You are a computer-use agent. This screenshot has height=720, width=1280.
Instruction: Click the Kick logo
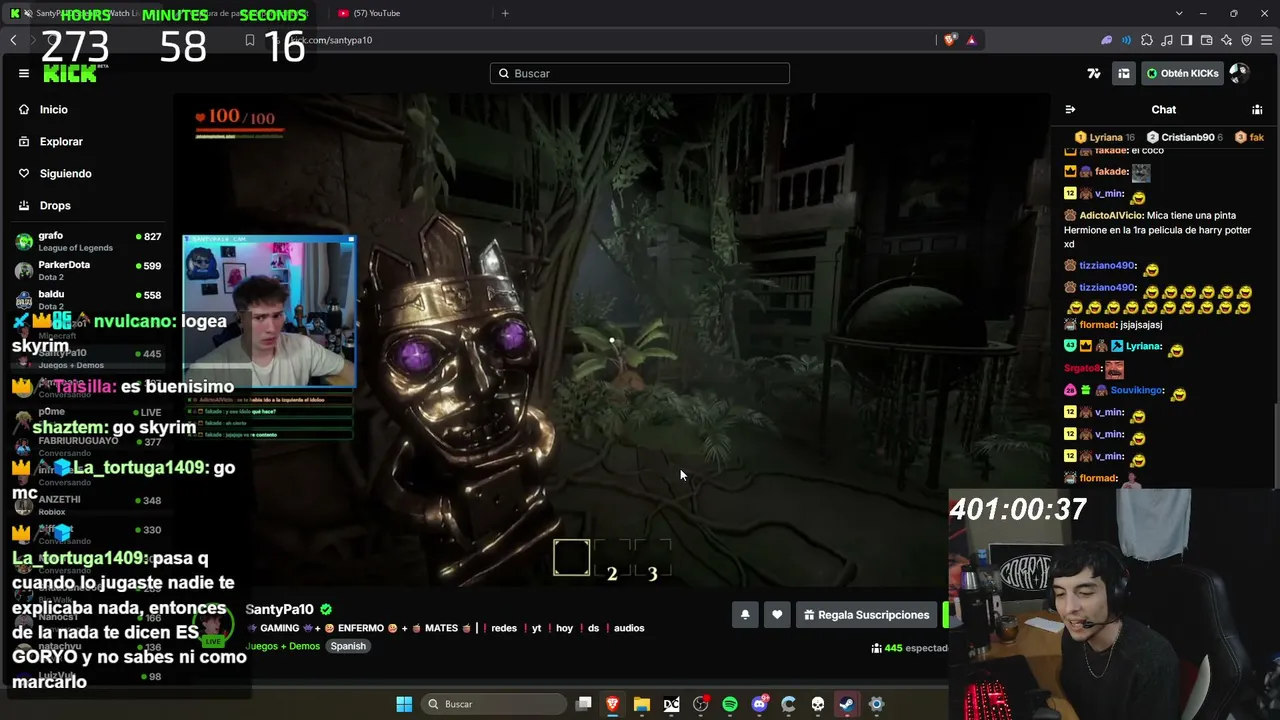(70, 73)
